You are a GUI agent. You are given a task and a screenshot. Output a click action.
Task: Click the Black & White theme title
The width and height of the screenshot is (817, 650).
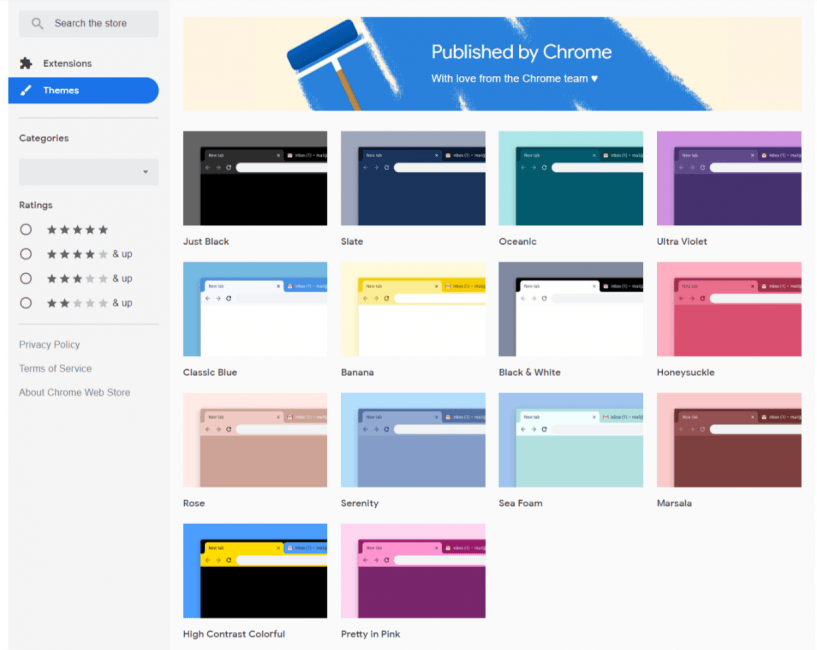[x=529, y=372]
